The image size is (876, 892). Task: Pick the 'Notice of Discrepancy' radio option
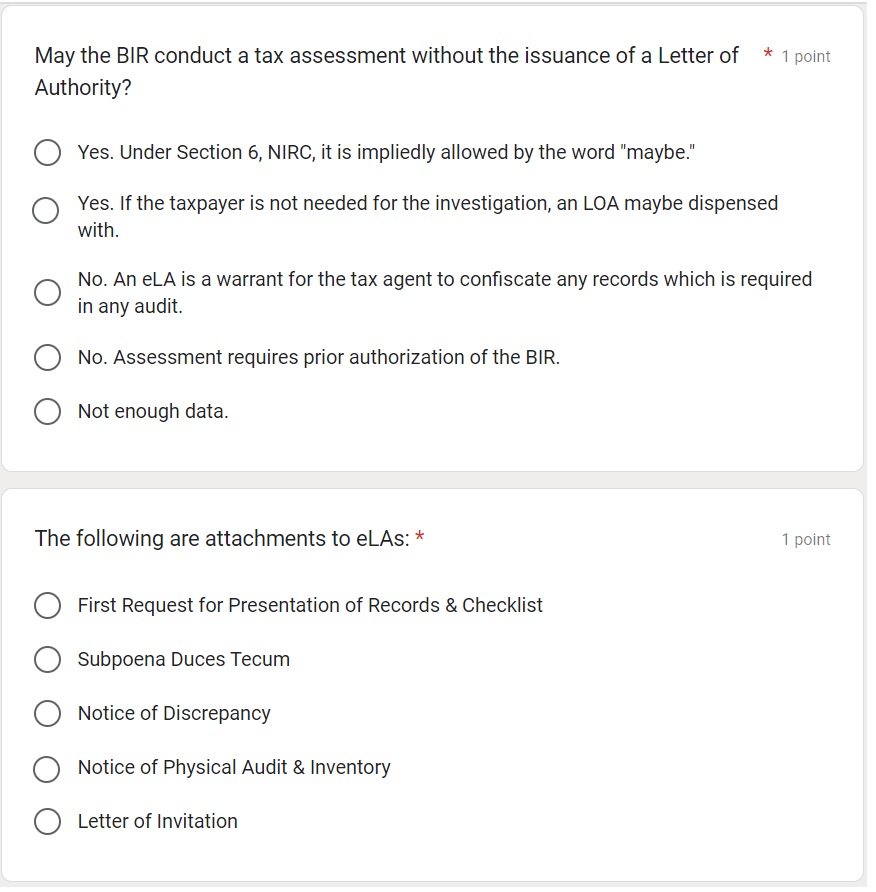[47, 713]
